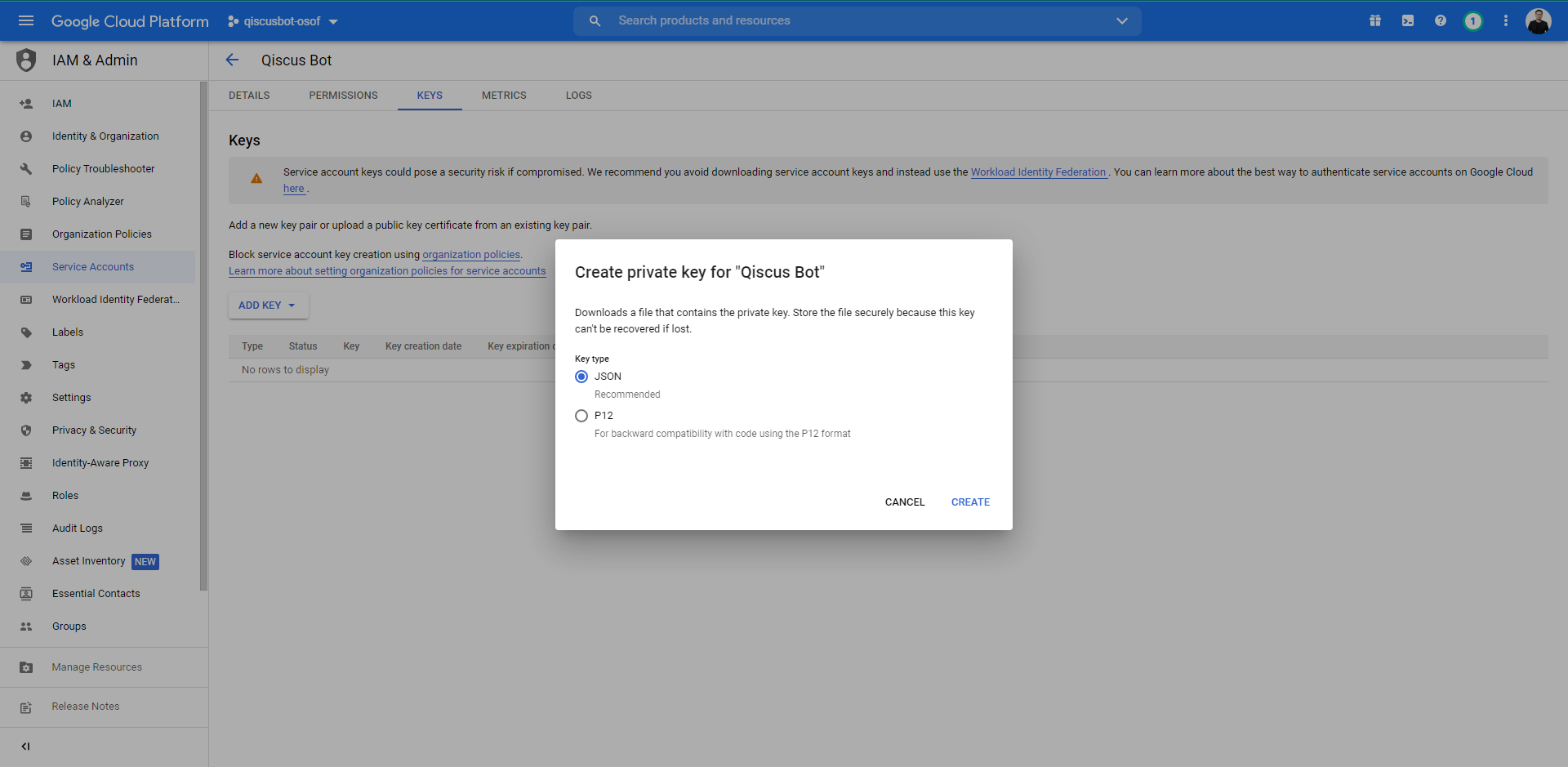Expand the qiscusbot-osof project selector

[x=283, y=21]
